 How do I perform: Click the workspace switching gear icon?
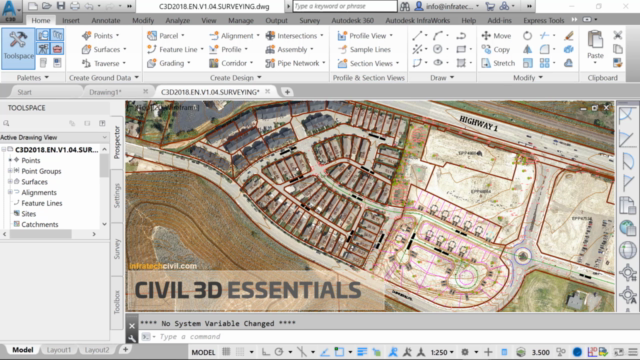pyautogui.click(x=464, y=352)
